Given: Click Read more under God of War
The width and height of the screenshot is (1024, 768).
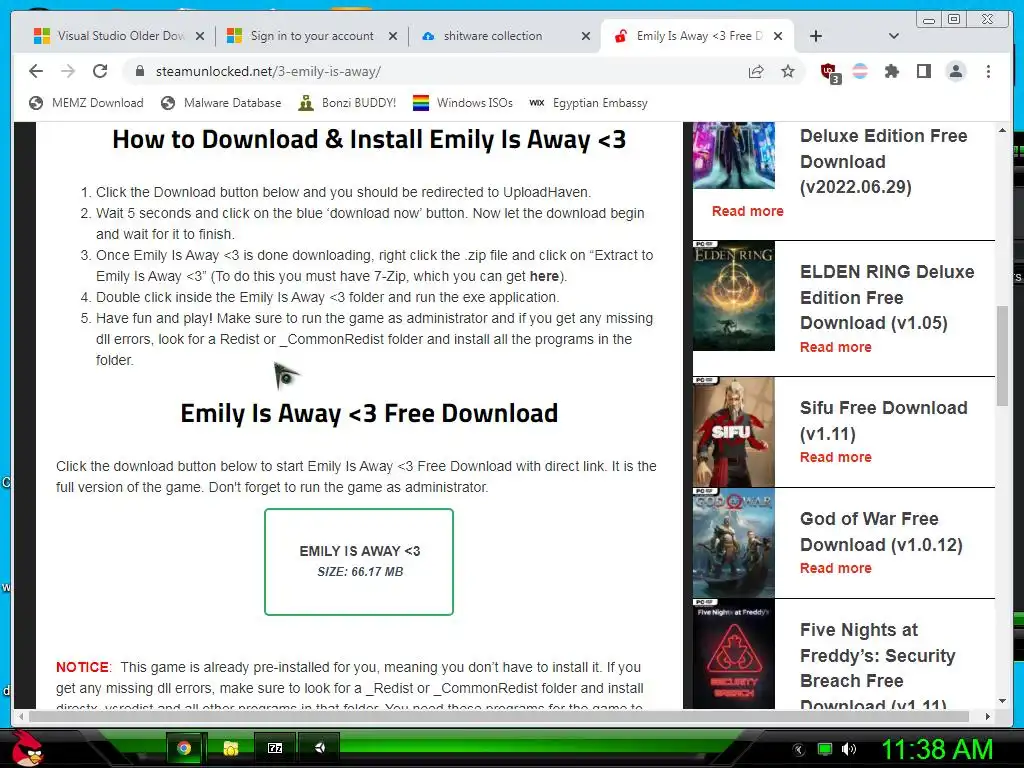Looking at the screenshot, I should (836, 568).
